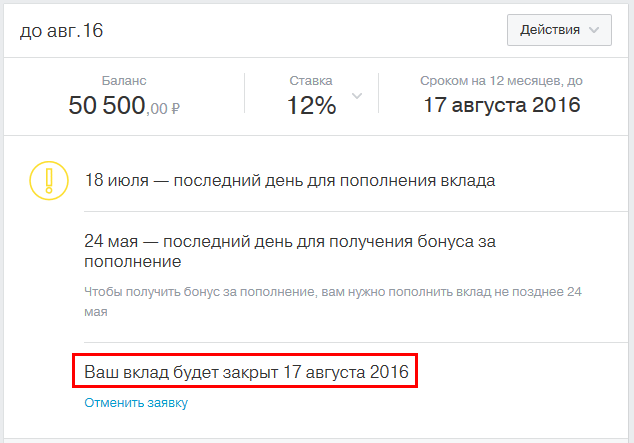Click the '24 мая — последний день для получения бонуса' notice
This screenshot has height=443, width=634.
[290, 251]
